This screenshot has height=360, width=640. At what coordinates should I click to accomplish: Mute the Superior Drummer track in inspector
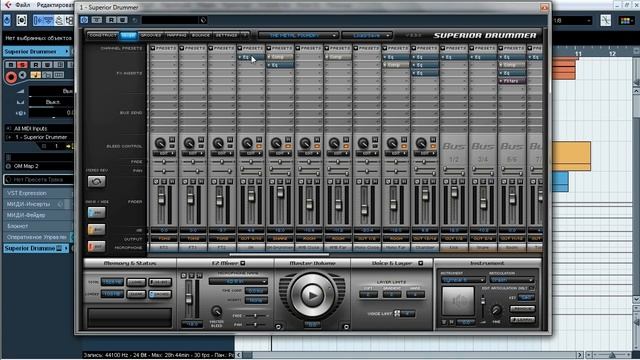[x=11, y=65]
